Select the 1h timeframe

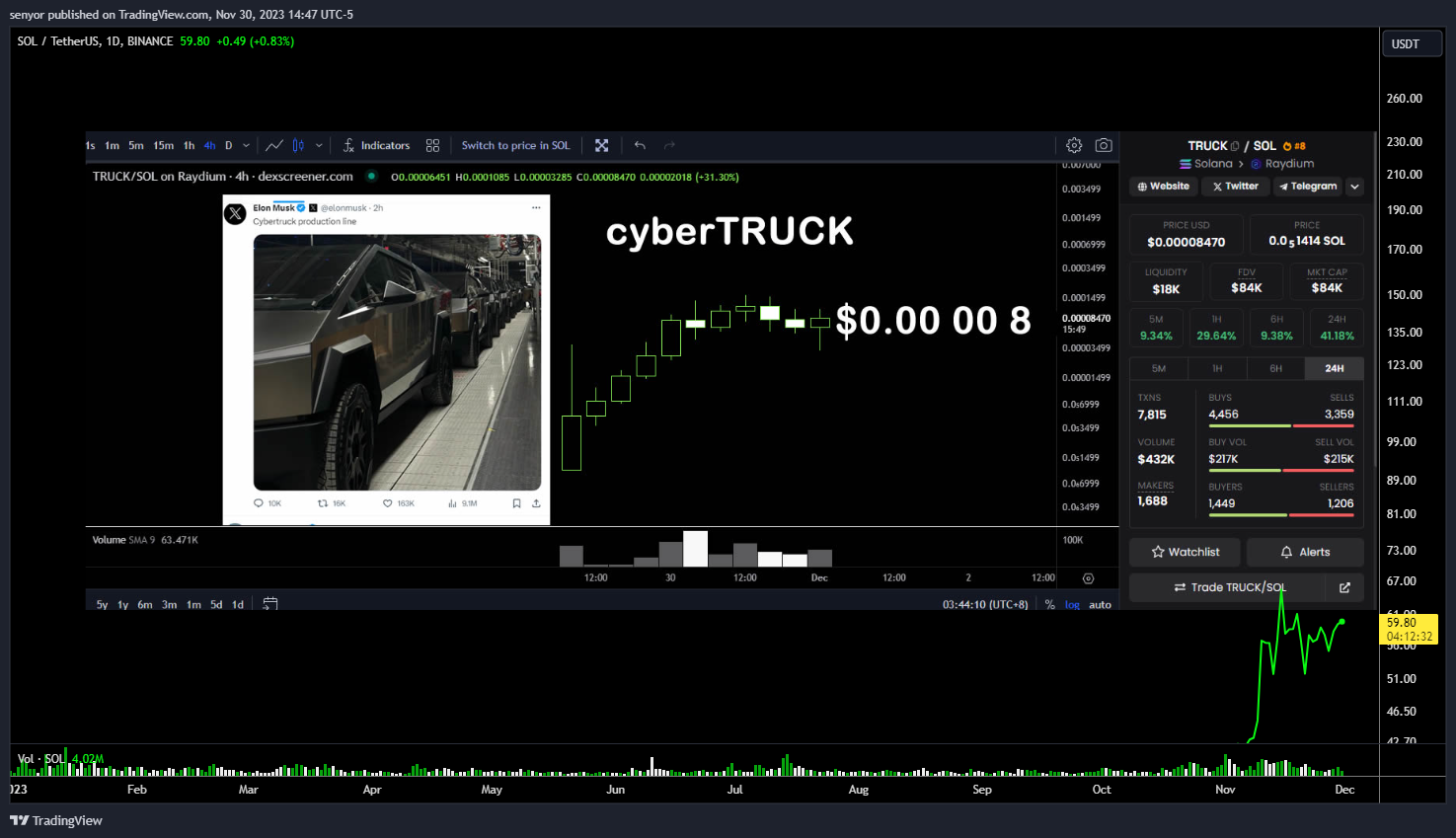189,145
